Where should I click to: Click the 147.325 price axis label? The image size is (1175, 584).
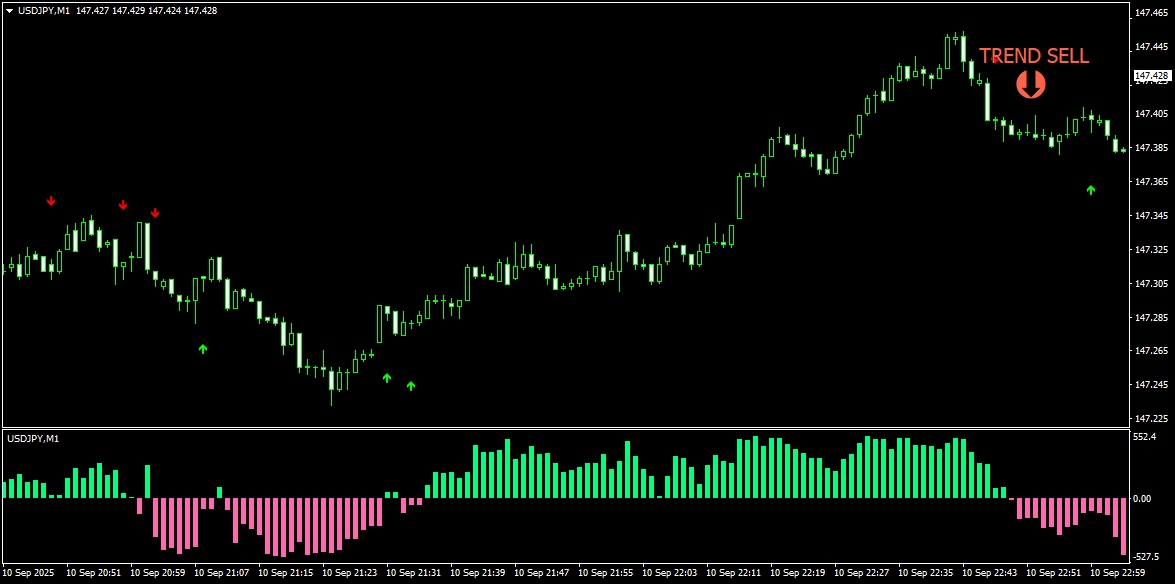[x=1152, y=250]
